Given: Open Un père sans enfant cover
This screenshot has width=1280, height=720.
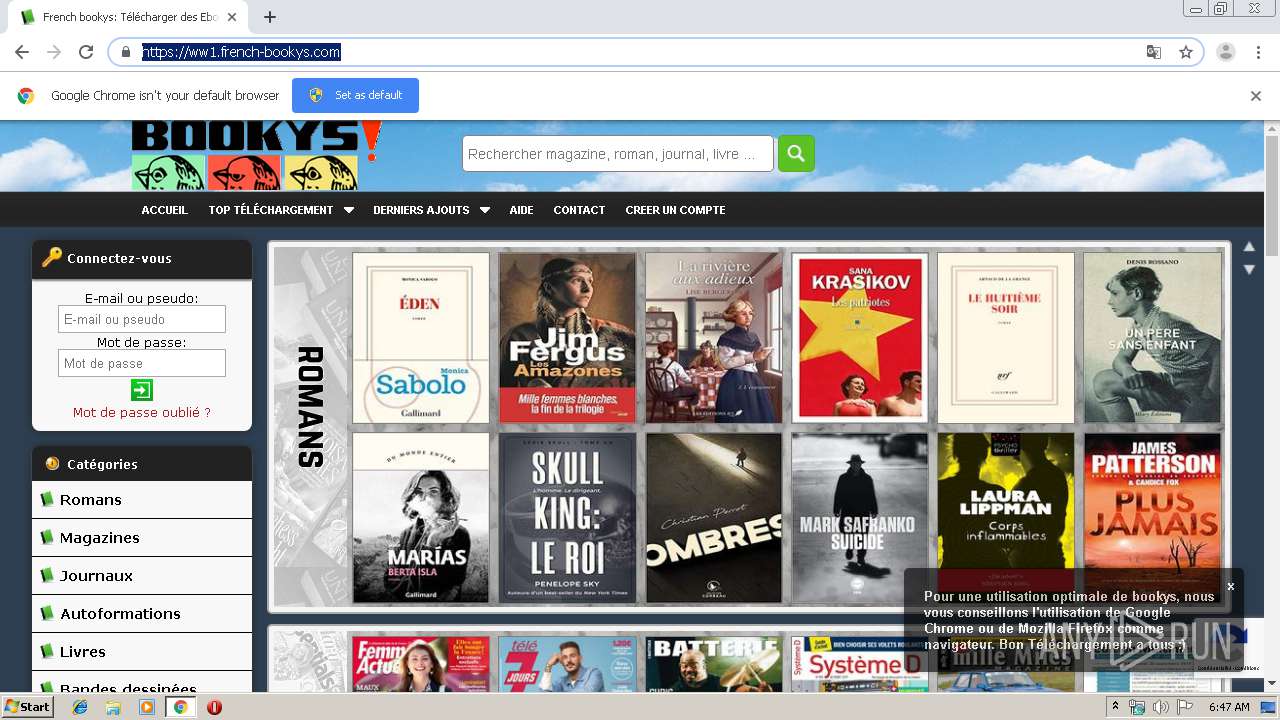Looking at the screenshot, I should (1152, 338).
